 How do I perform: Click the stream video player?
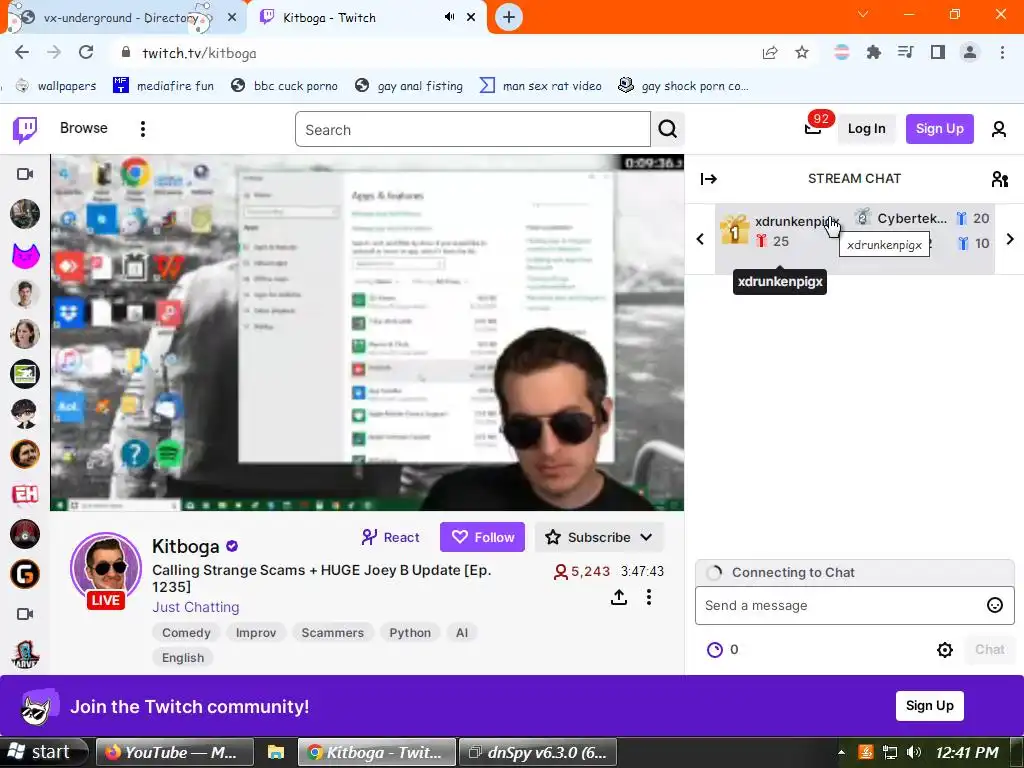(x=367, y=332)
